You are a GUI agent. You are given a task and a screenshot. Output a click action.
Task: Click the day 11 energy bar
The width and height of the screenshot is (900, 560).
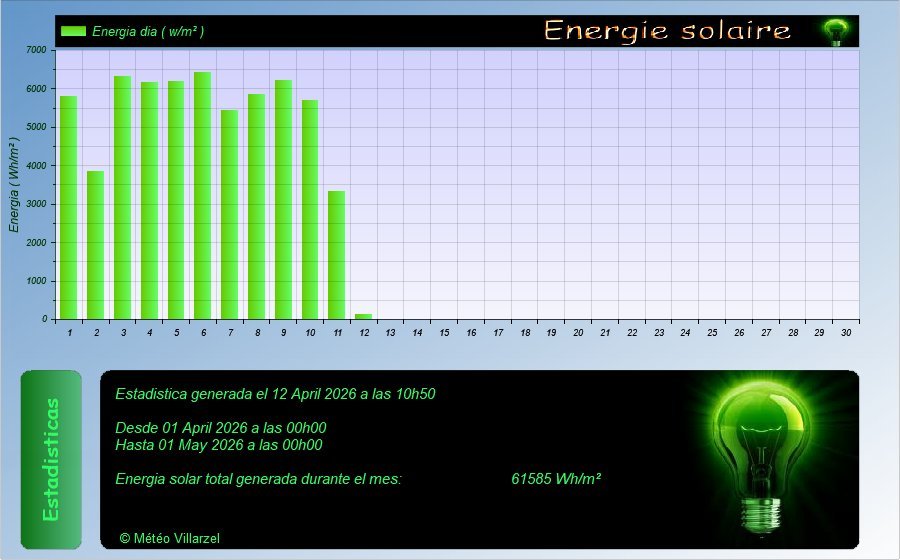[x=336, y=255]
